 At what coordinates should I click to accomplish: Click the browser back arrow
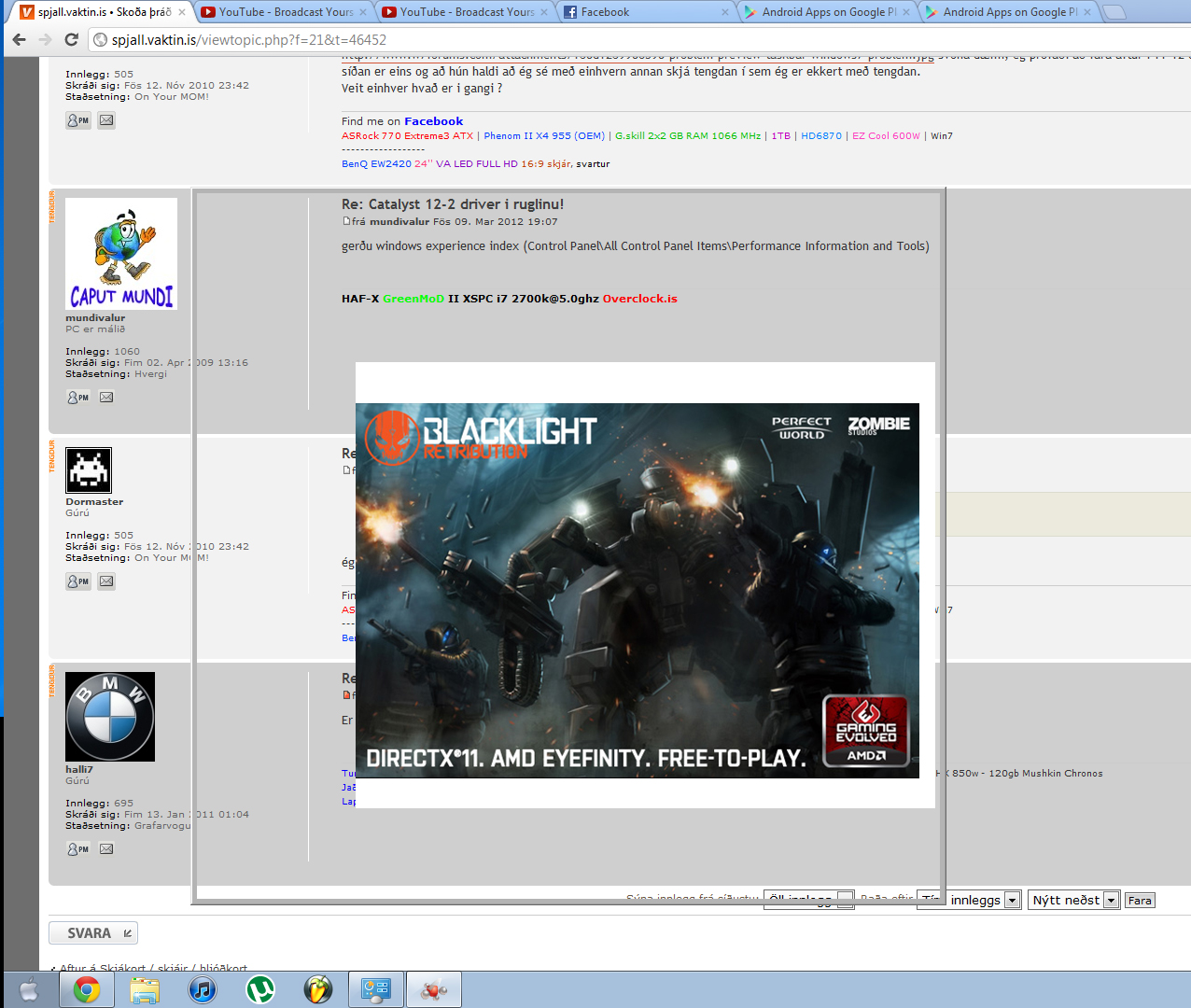point(19,39)
